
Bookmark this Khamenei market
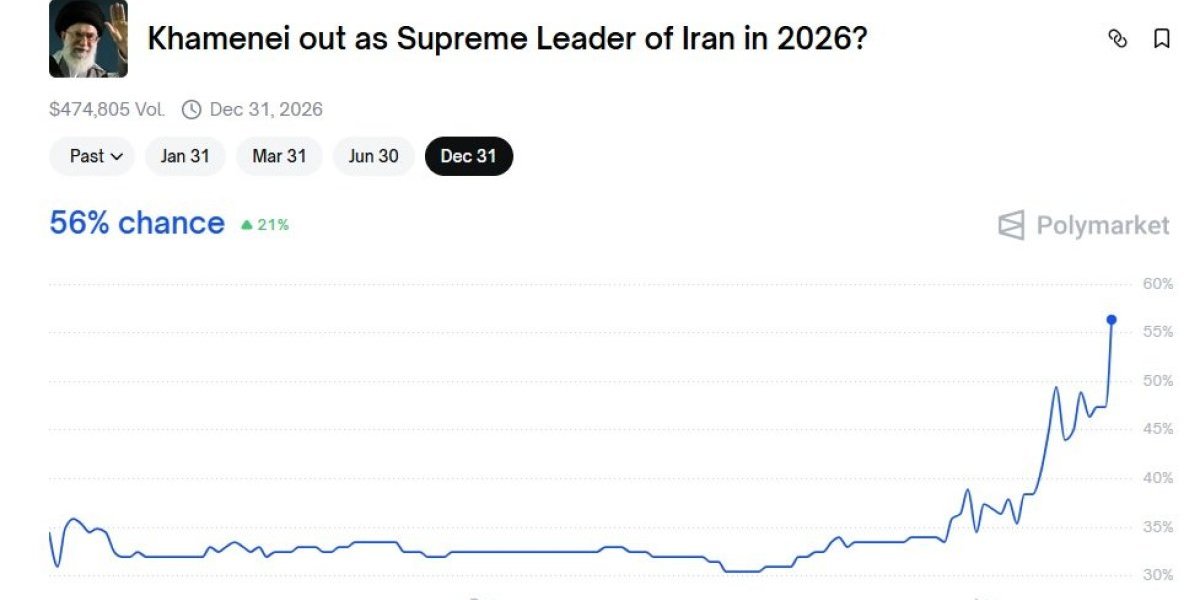pos(1161,39)
